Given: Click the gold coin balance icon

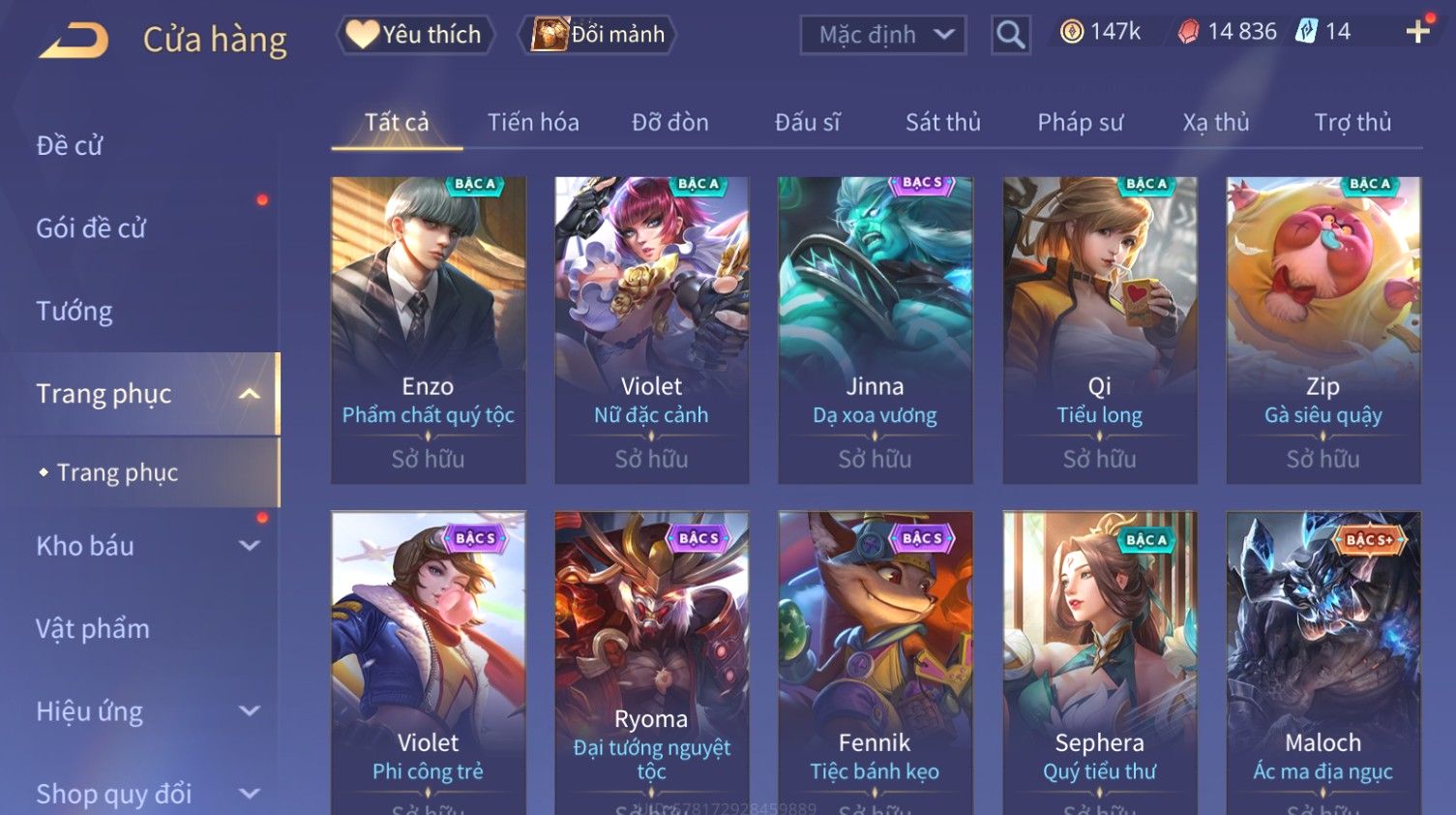Looking at the screenshot, I should 1072,32.
